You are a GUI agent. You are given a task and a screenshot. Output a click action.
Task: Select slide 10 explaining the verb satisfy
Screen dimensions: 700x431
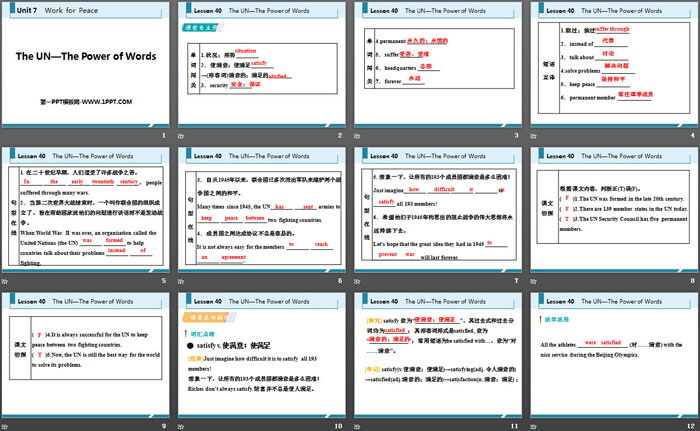(262, 355)
